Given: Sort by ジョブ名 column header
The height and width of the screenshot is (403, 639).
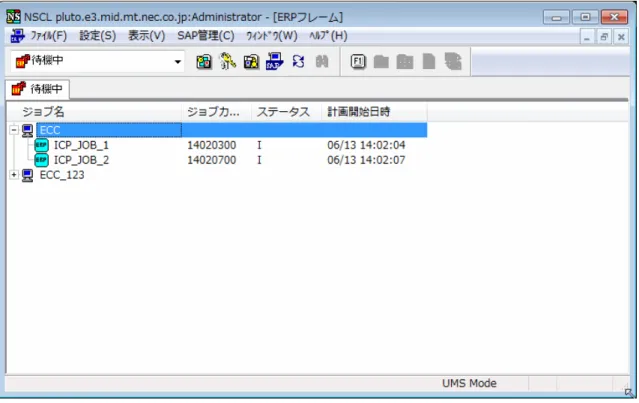Looking at the screenshot, I should pyautogui.click(x=95, y=112).
